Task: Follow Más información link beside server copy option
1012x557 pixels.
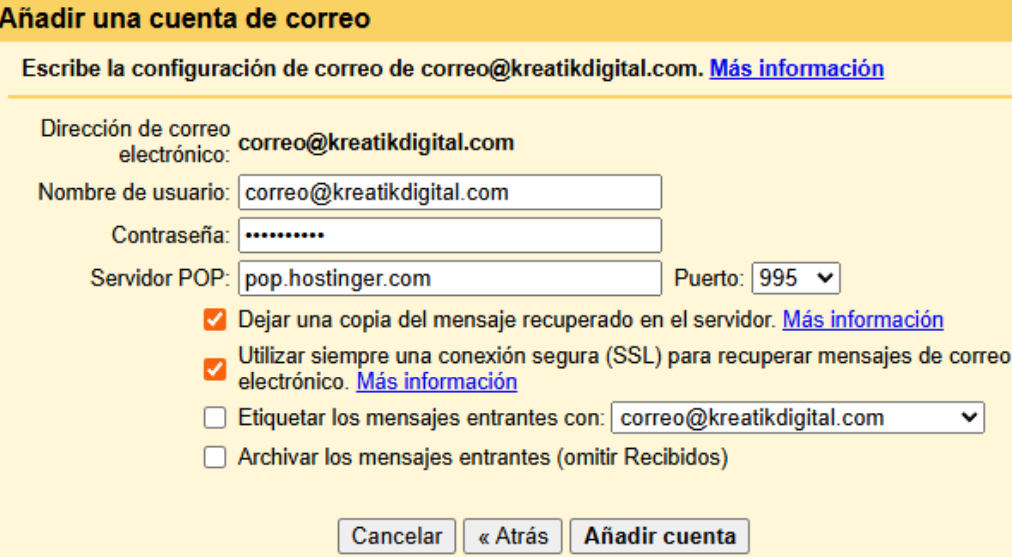Action: click(863, 319)
